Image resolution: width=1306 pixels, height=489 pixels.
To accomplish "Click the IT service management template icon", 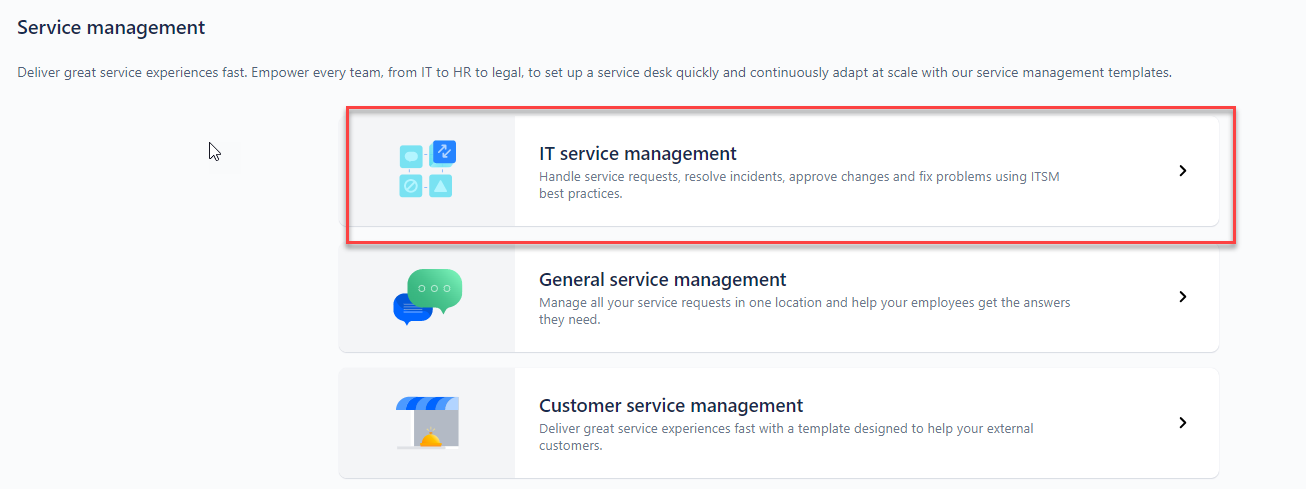I will click(427, 170).
